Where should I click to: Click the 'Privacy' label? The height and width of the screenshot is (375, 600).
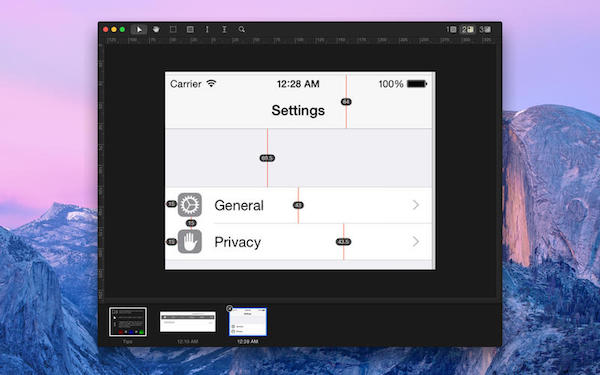[238, 242]
